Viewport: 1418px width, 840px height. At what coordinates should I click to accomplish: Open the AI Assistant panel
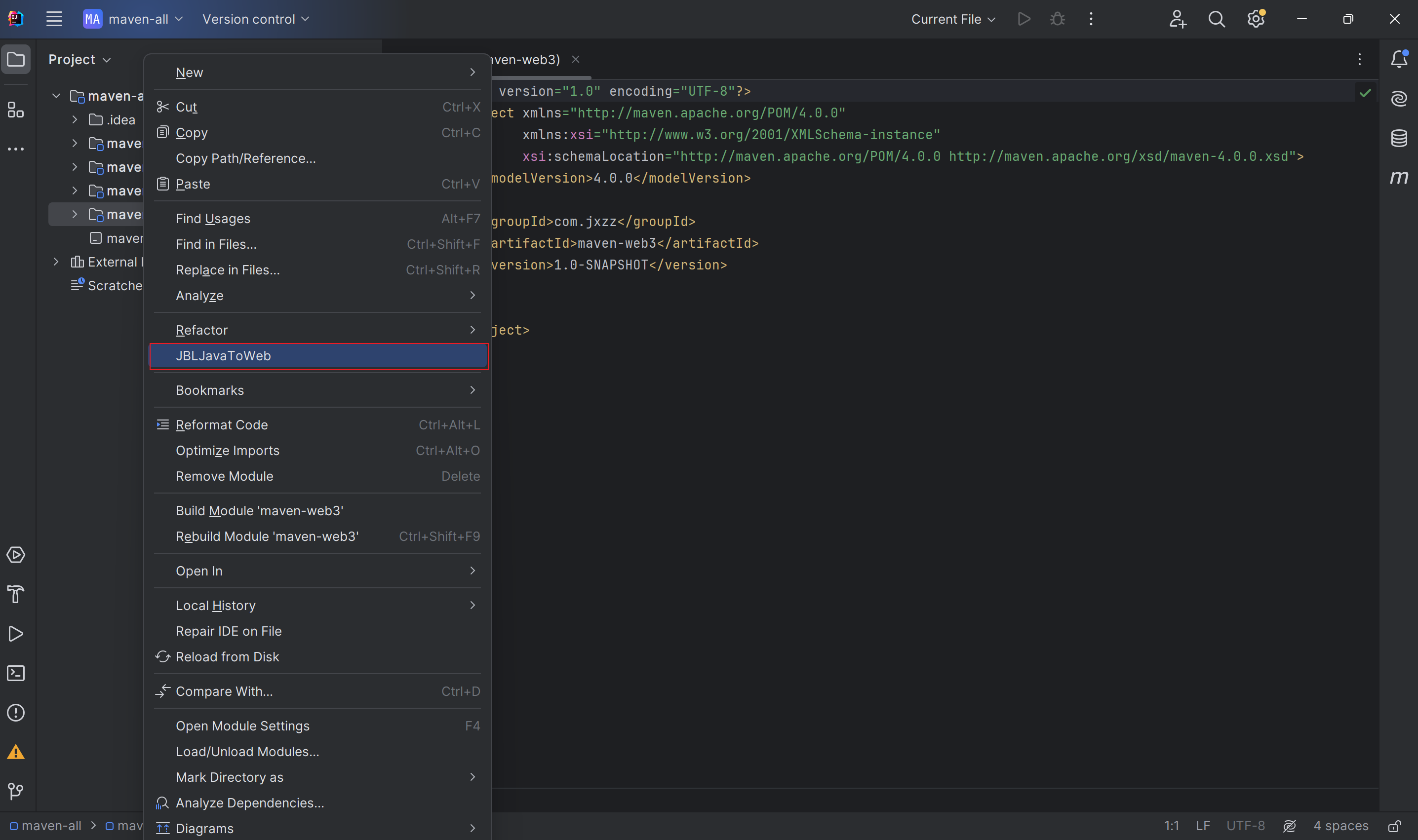pos(1399,98)
